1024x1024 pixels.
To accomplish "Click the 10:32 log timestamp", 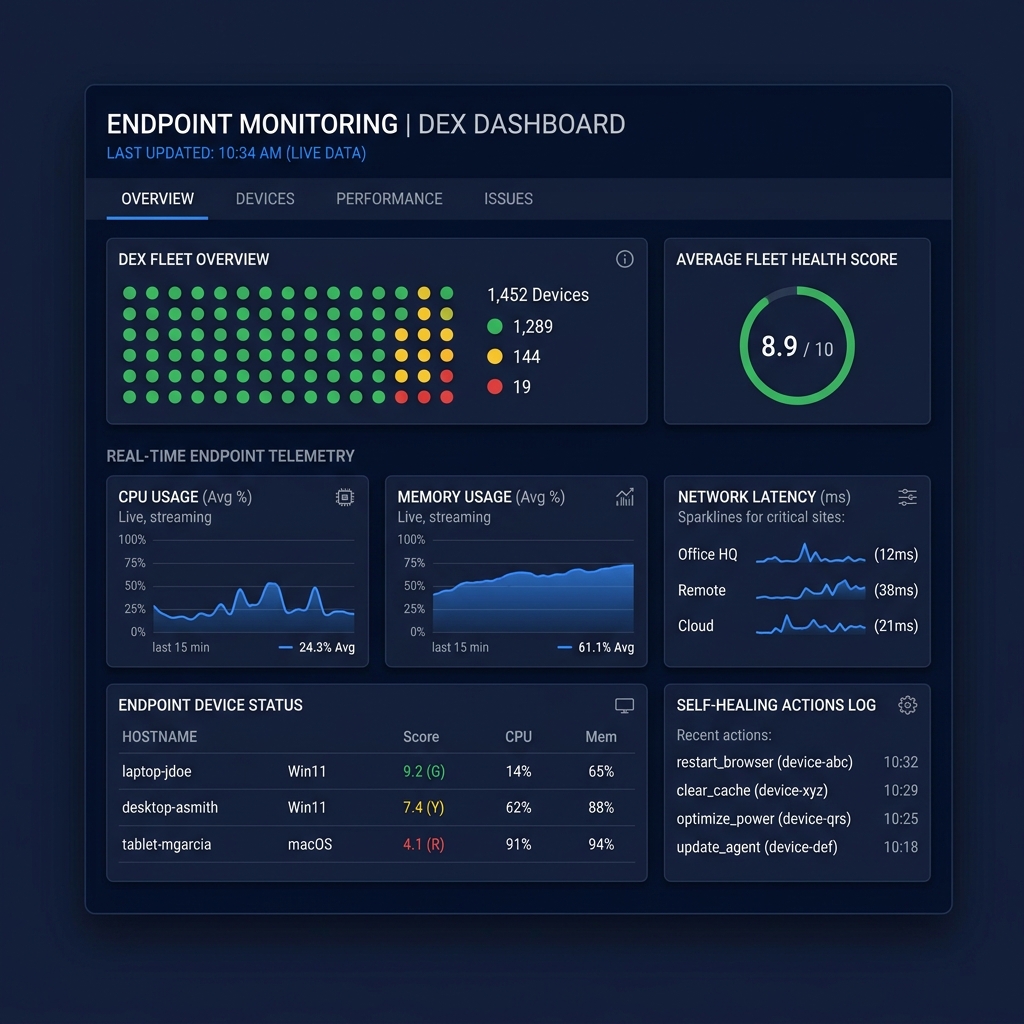I will 901,762.
